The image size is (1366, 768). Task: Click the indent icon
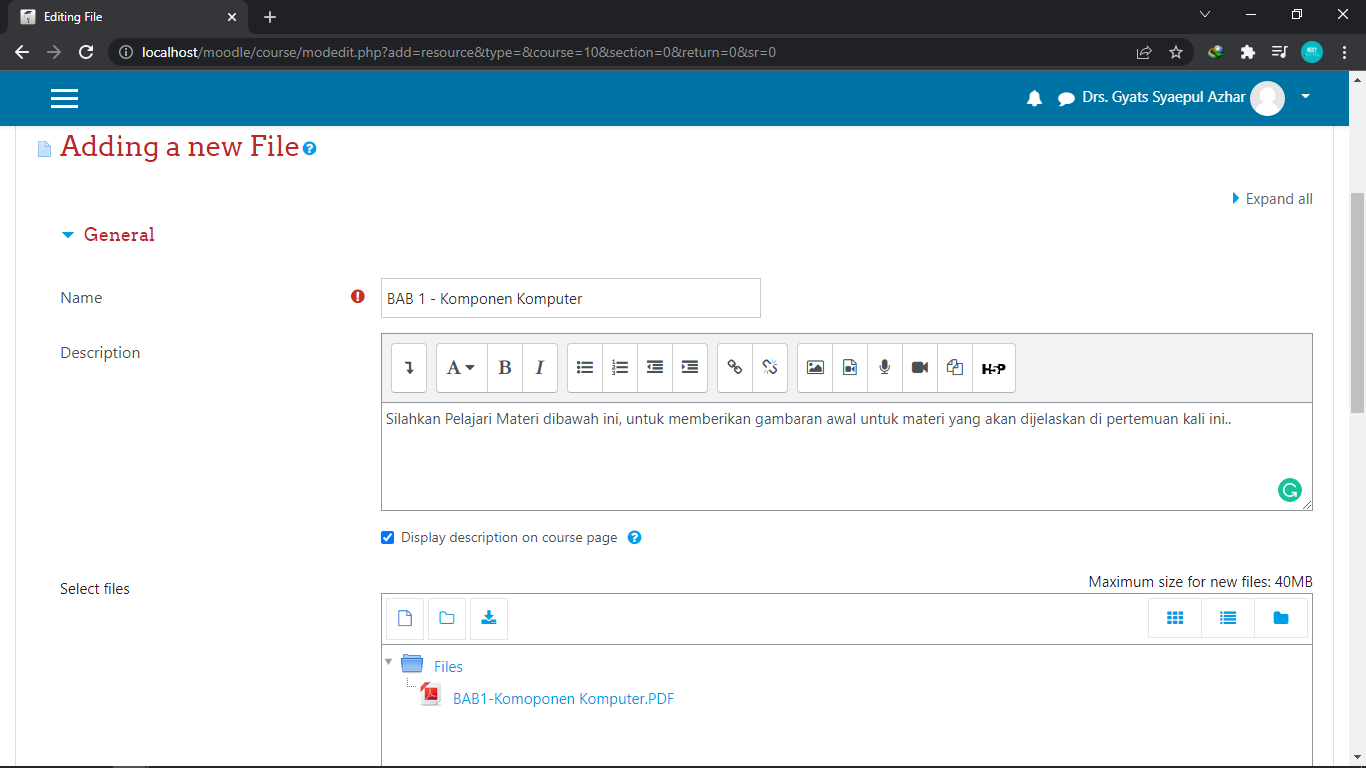click(690, 368)
